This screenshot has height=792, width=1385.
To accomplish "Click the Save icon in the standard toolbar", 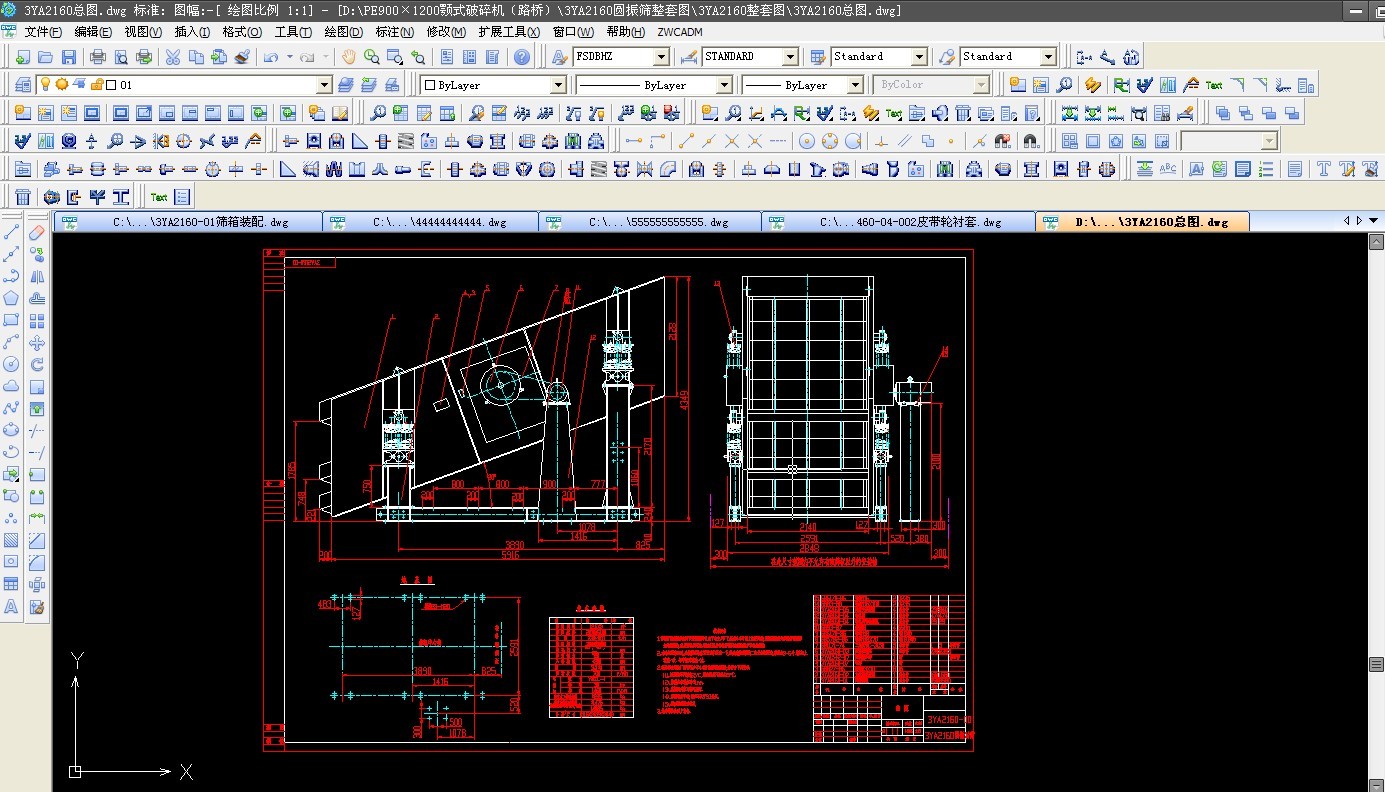I will pos(69,57).
